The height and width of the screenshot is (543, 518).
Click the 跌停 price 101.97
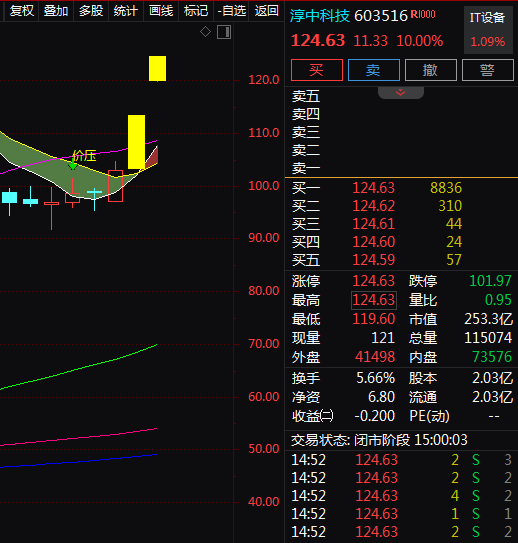[x=490, y=281]
